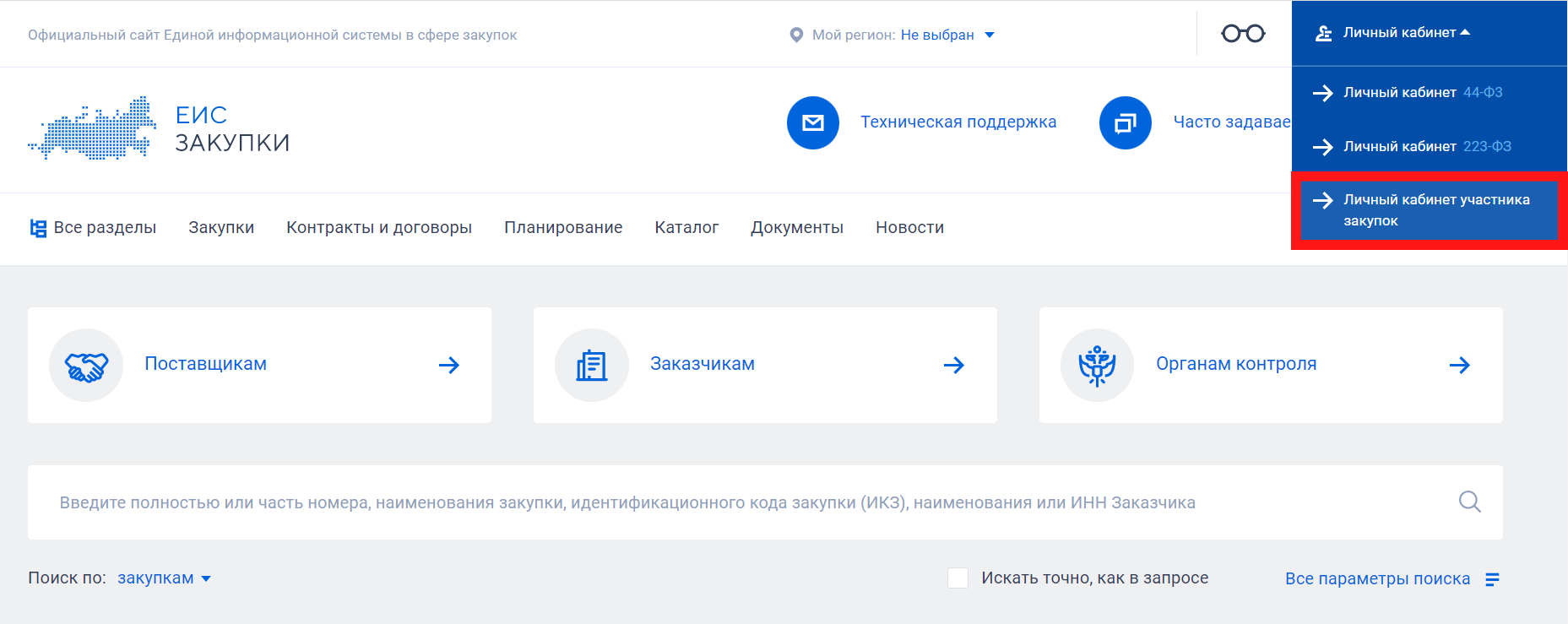Select Личный кабинет участника закупок
The width and height of the screenshot is (1568, 624).
click(1429, 210)
